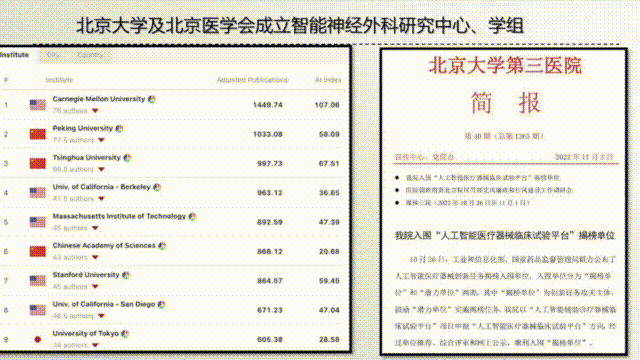The width and height of the screenshot is (640, 360).
Task: Select the Institute tab
Action: click(x=15, y=55)
